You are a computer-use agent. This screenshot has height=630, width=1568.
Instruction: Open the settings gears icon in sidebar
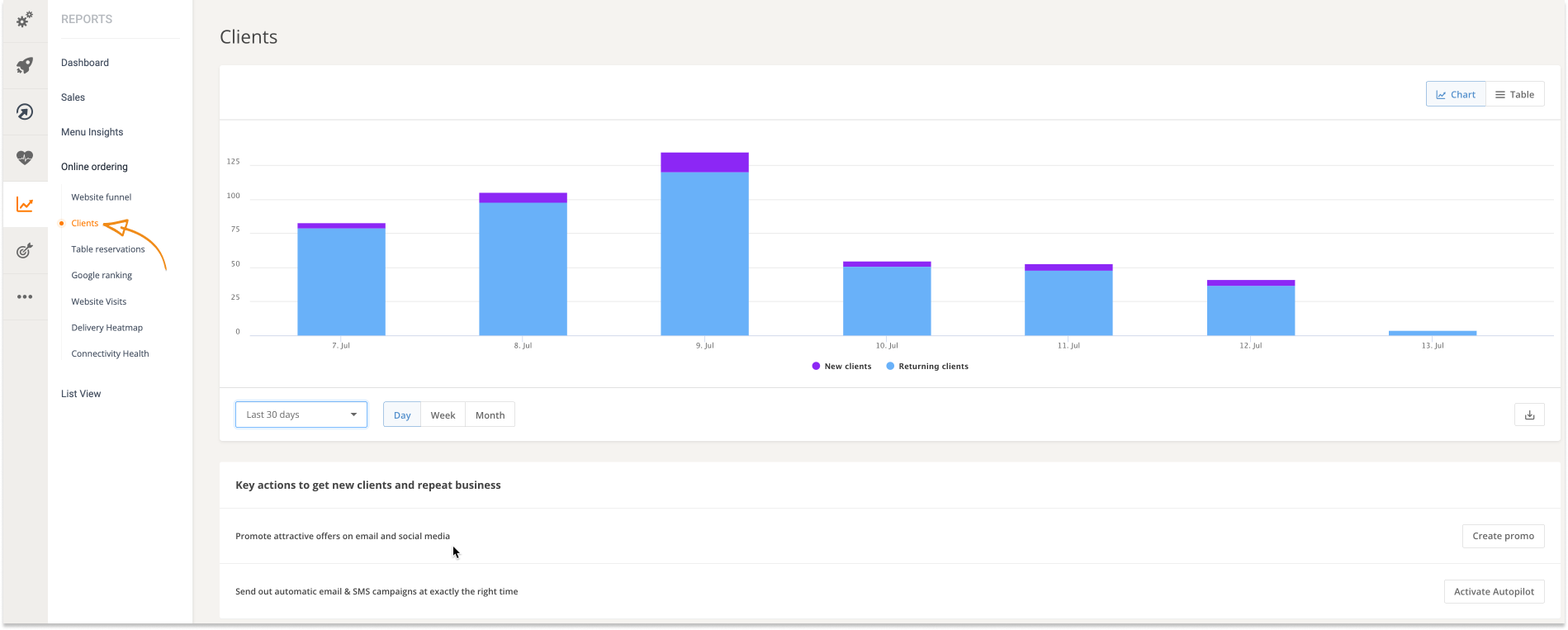coord(25,18)
